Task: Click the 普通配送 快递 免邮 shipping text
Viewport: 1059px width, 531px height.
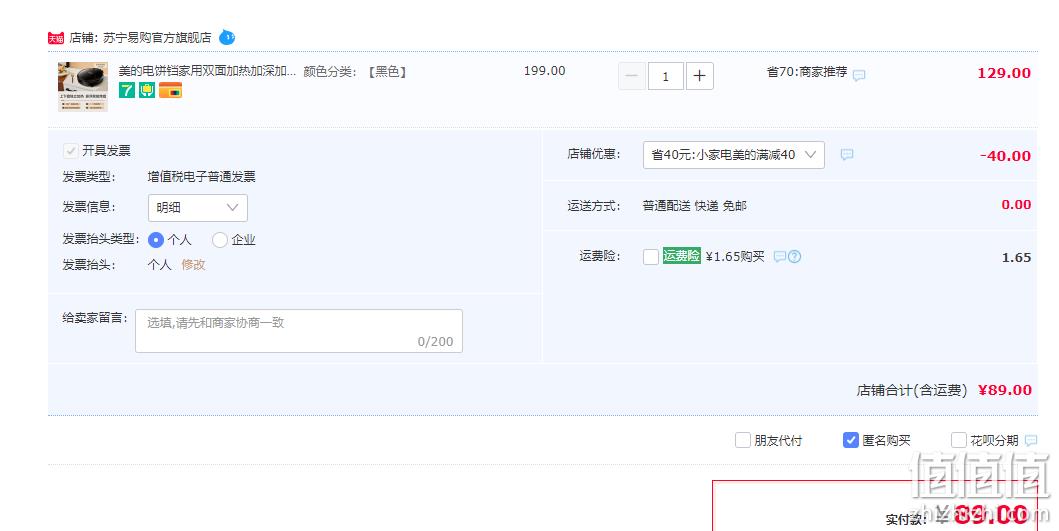Action: tap(694, 206)
